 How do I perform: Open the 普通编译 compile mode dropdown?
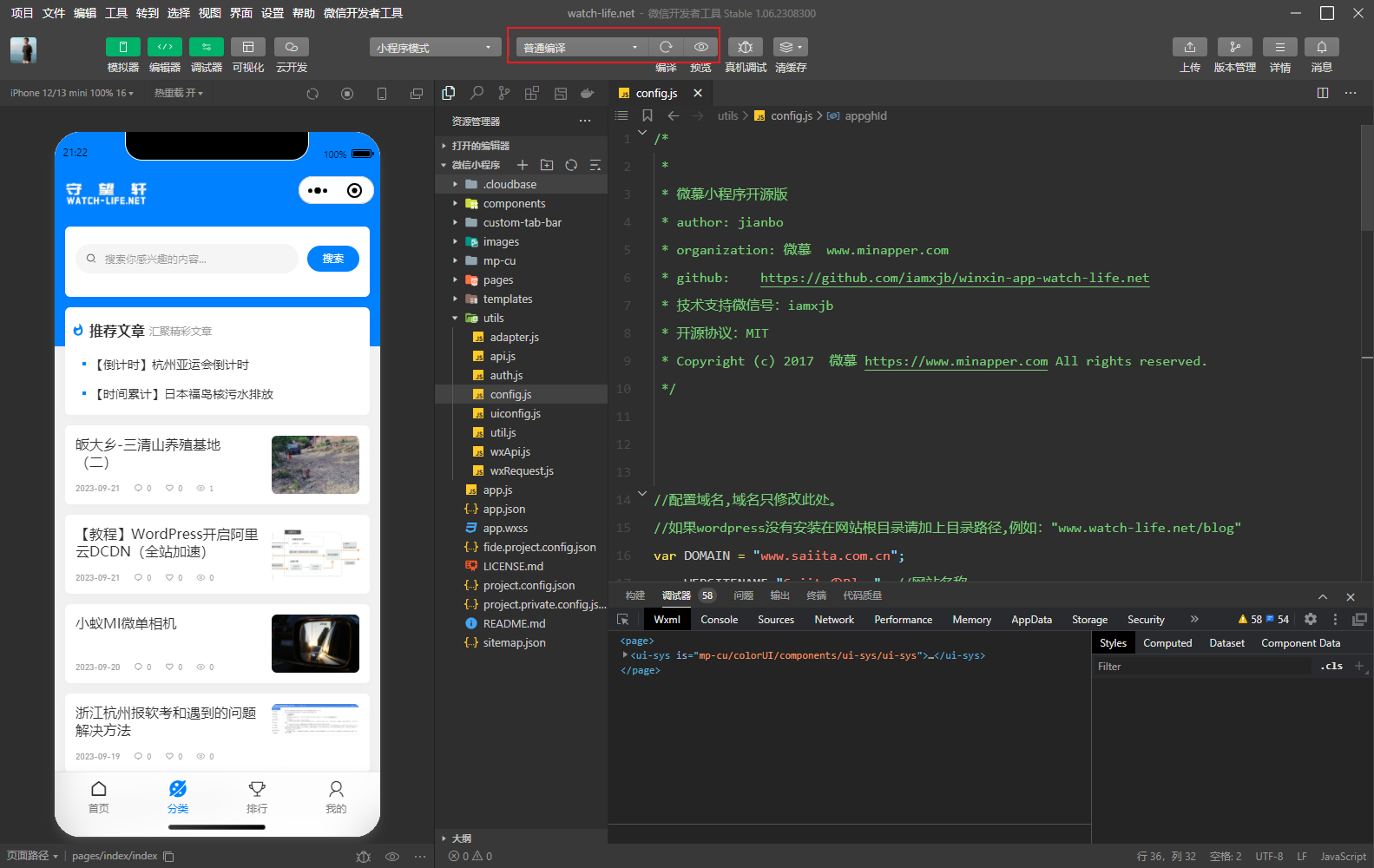pos(581,48)
